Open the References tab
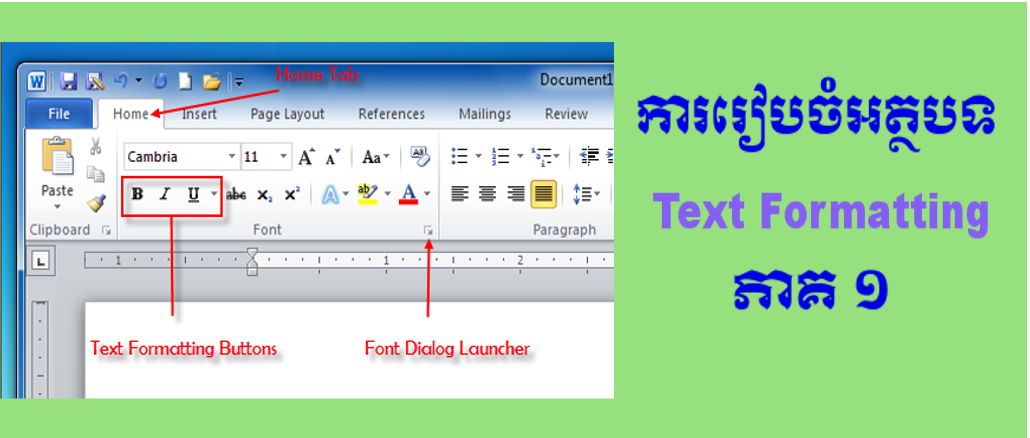Image resolution: width=1030 pixels, height=438 pixels. tap(392, 114)
